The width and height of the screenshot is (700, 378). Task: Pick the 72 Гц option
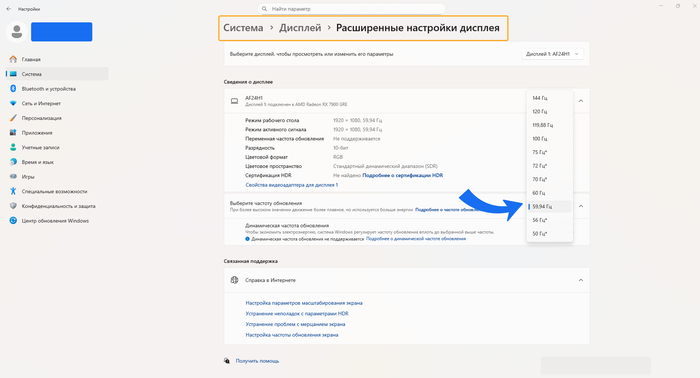pos(550,166)
